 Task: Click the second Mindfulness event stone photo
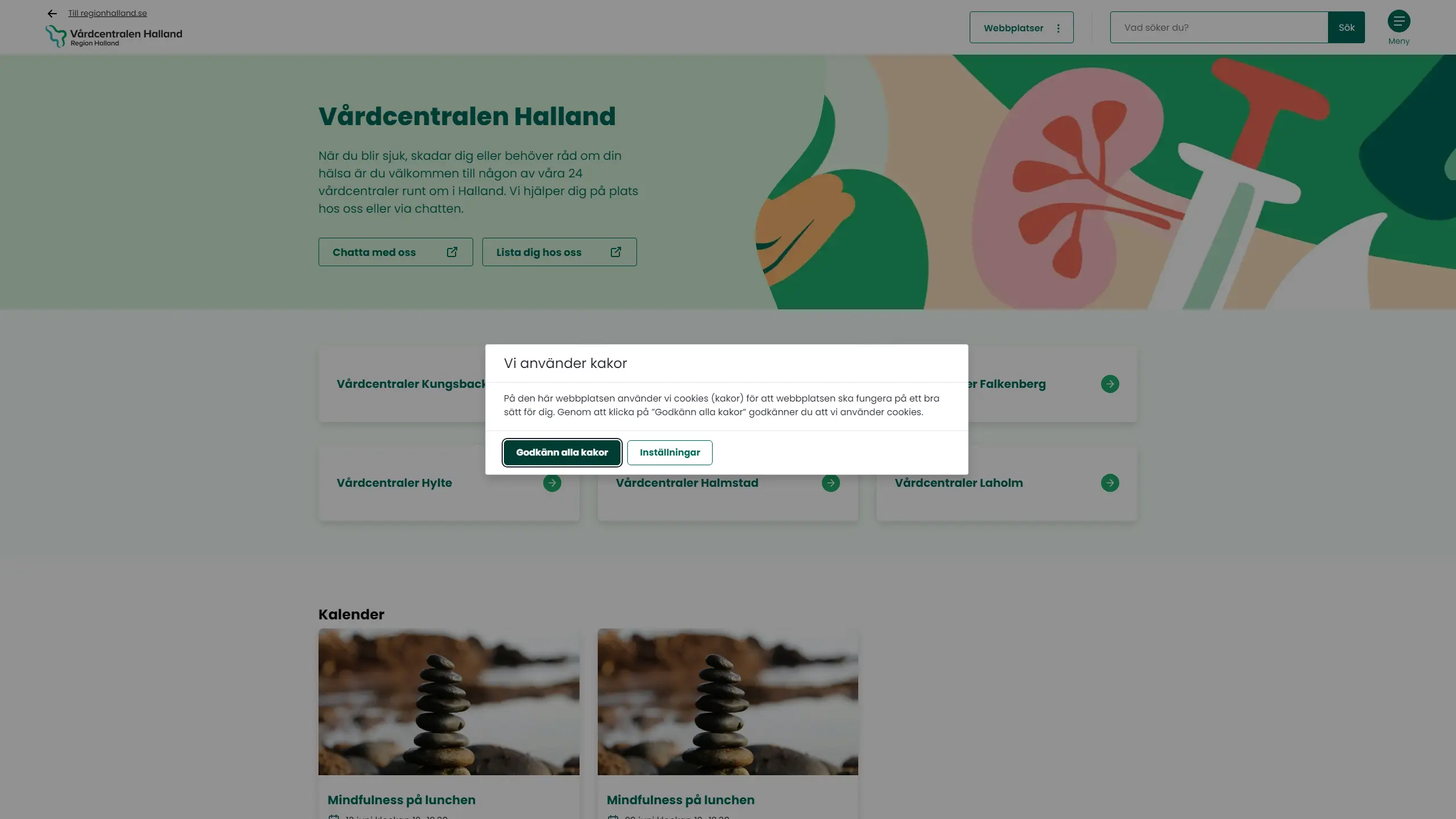coord(727,701)
